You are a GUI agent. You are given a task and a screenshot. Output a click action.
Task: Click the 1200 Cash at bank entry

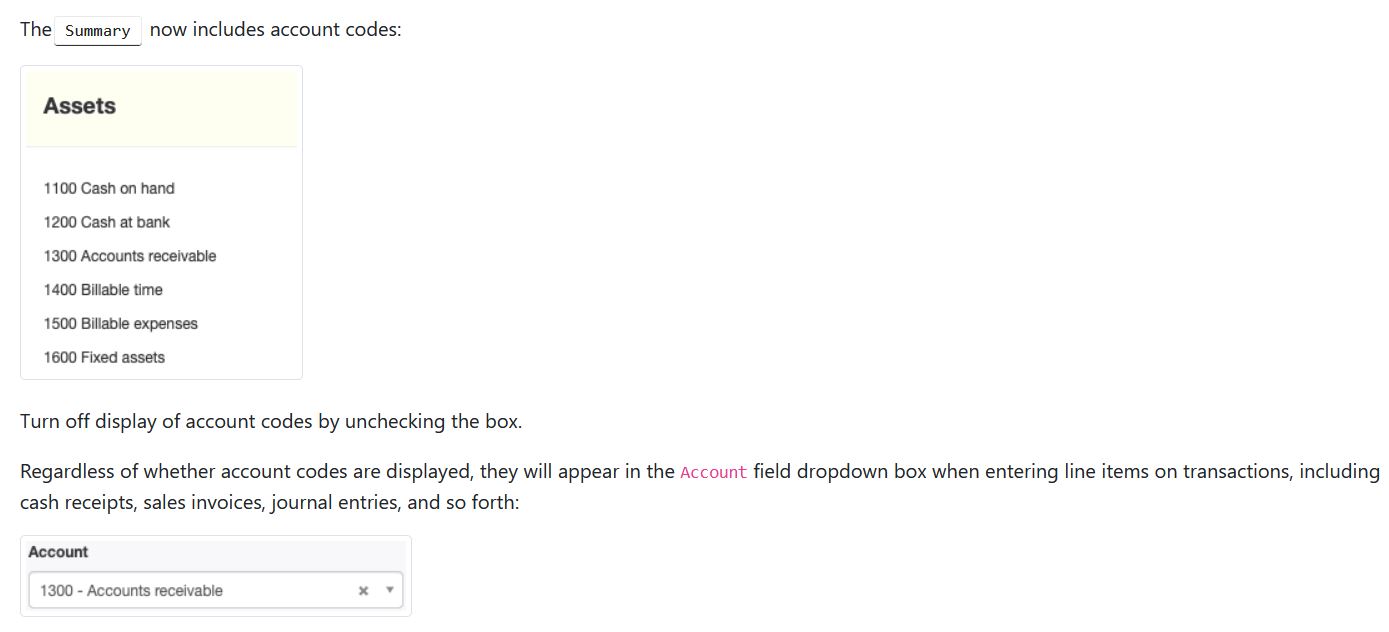click(x=107, y=222)
